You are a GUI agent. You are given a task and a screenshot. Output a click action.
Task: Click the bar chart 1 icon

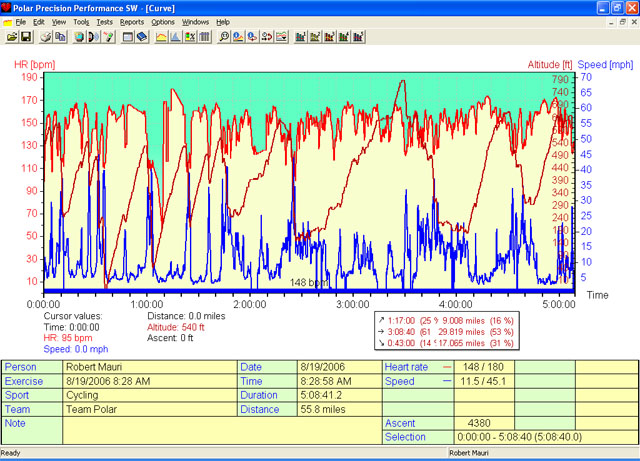point(301,37)
